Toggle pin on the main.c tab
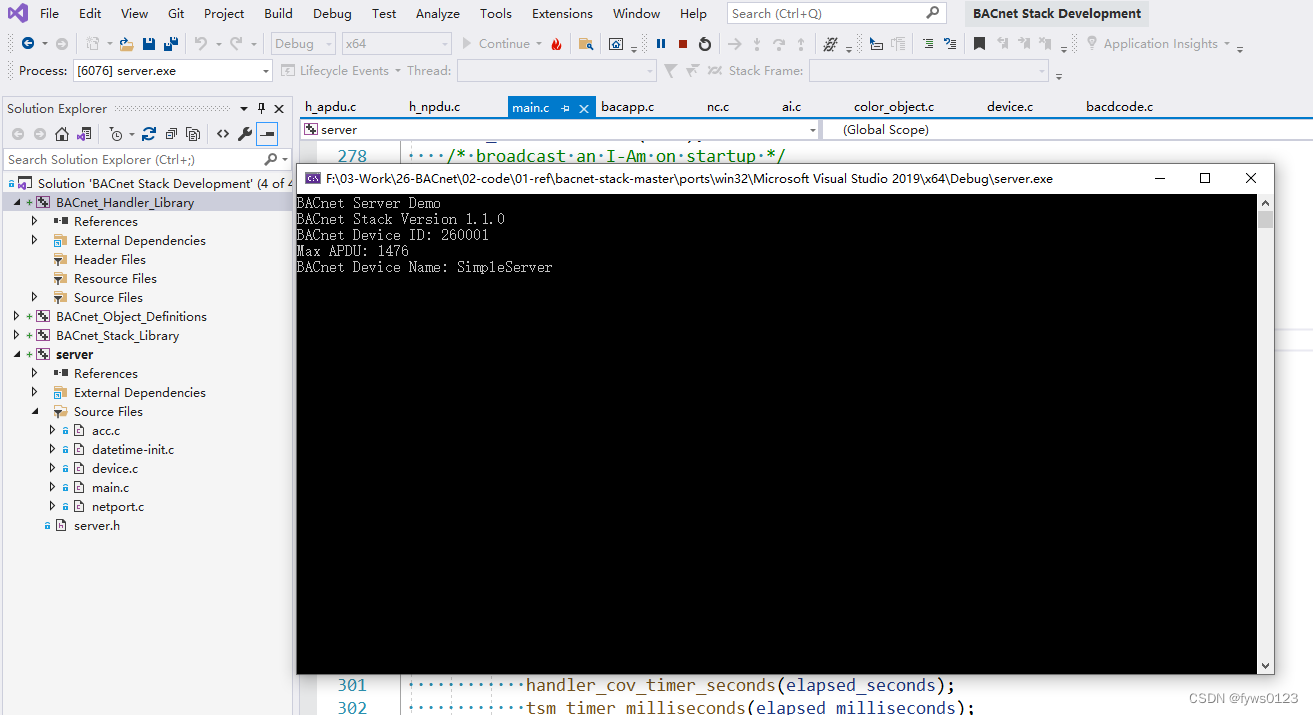The width and height of the screenshot is (1313, 715). pos(566,107)
